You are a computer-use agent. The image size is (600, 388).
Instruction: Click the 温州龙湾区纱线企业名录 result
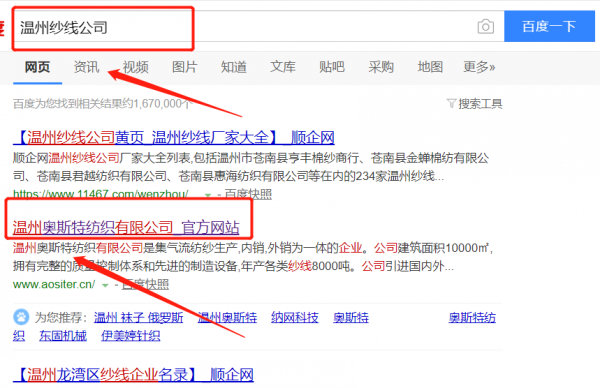click(133, 375)
